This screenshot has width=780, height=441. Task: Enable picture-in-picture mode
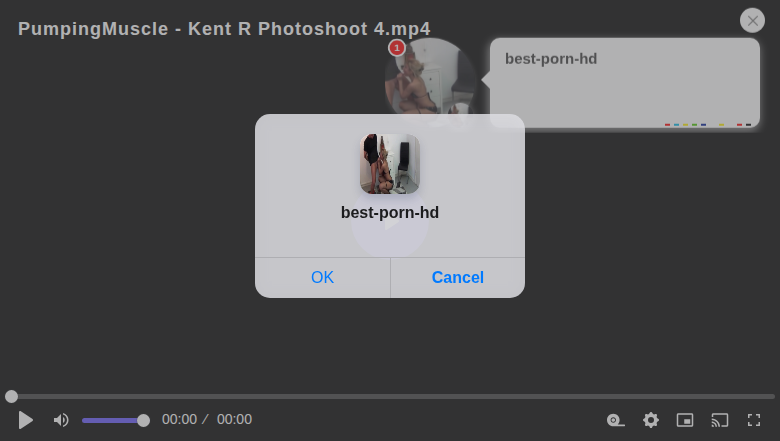click(685, 420)
